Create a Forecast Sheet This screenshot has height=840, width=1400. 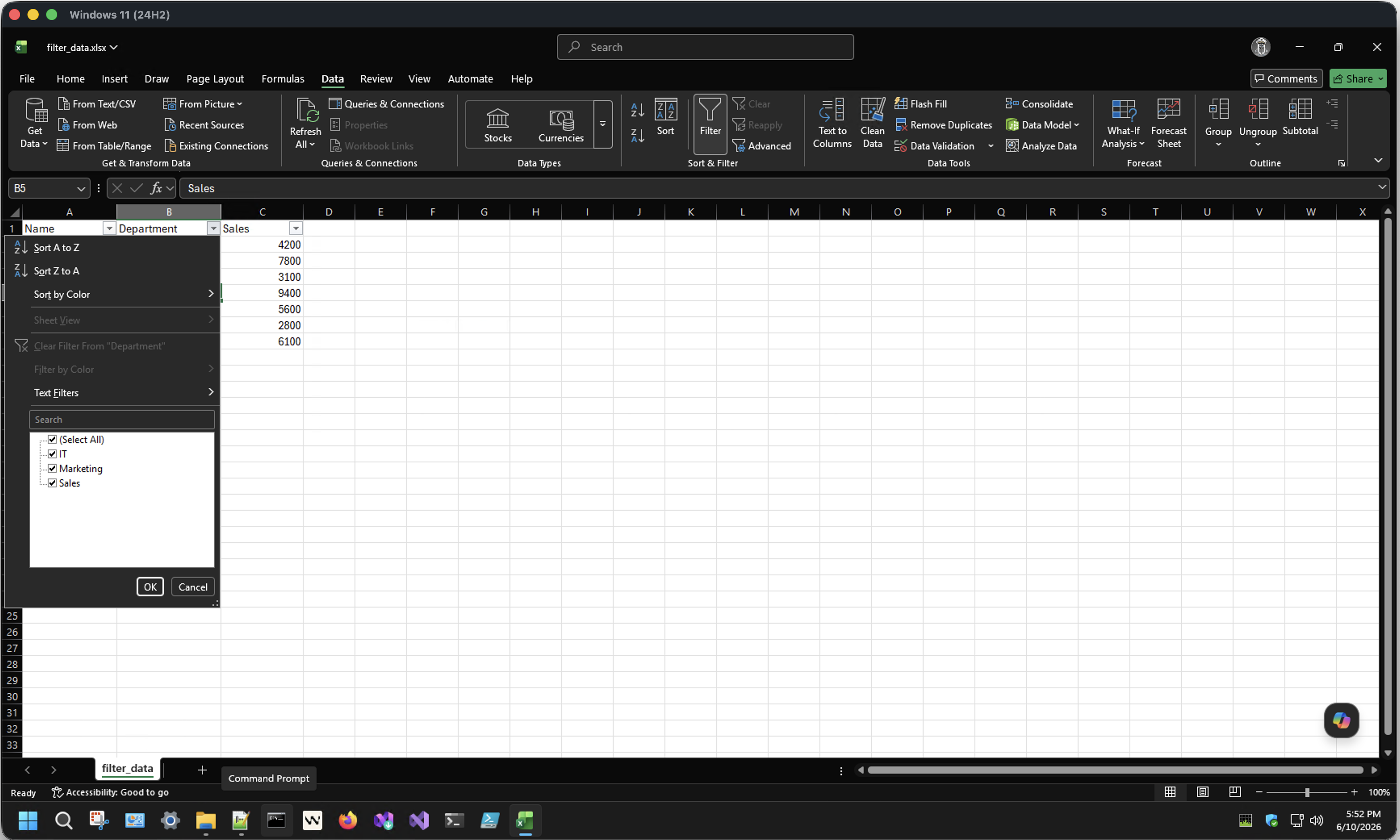pos(1168,123)
